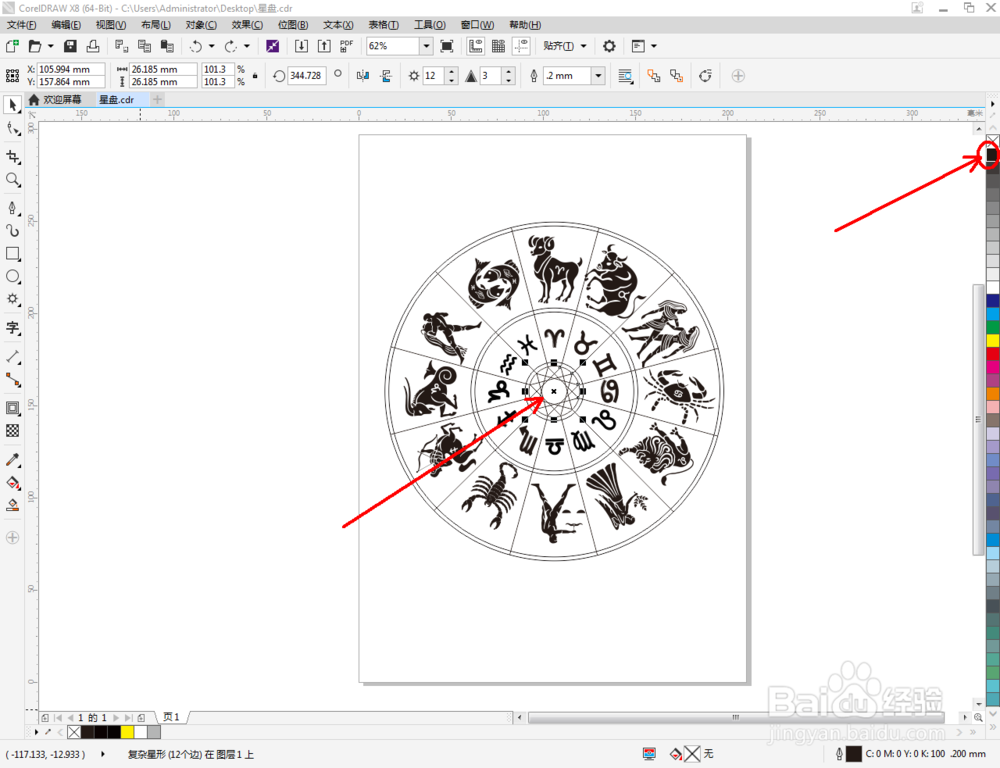
Task: Pick the black swatch in palette
Action: [x=992, y=154]
